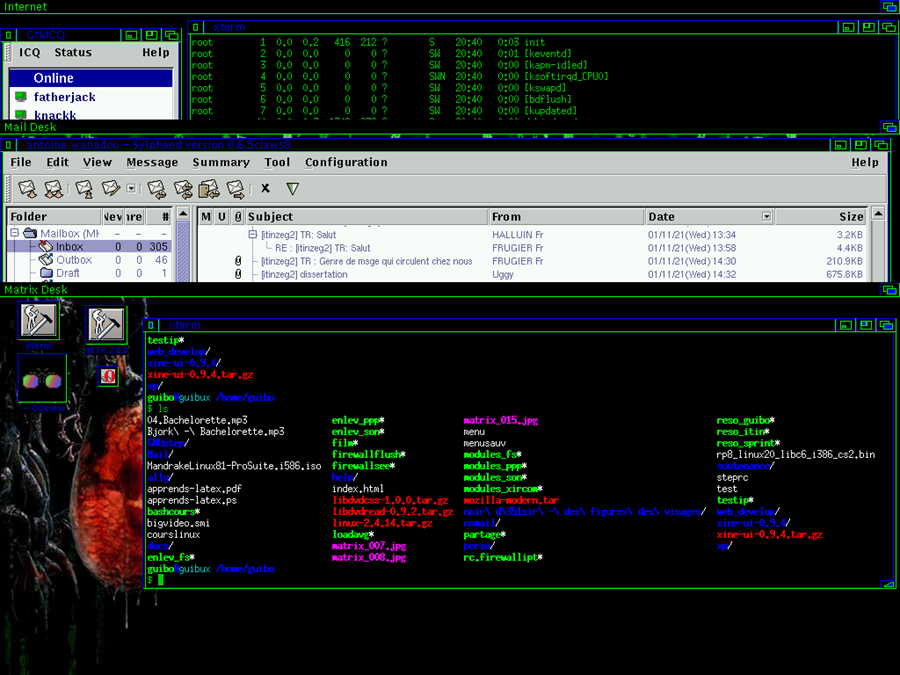Click the upper xterm window menu button
Screen dimensions: 900x675
click(195, 27)
